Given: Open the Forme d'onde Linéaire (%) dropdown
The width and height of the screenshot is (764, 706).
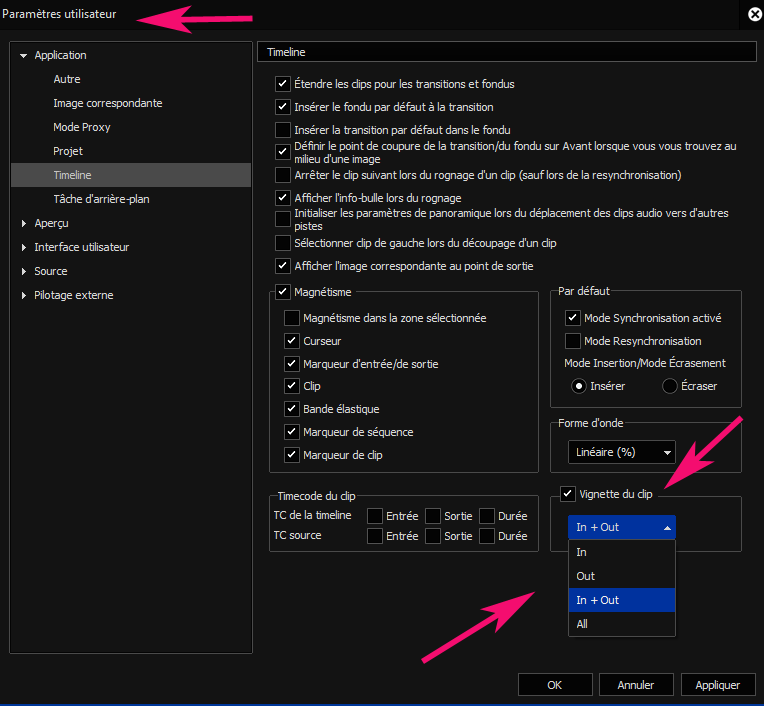Looking at the screenshot, I should (622, 452).
